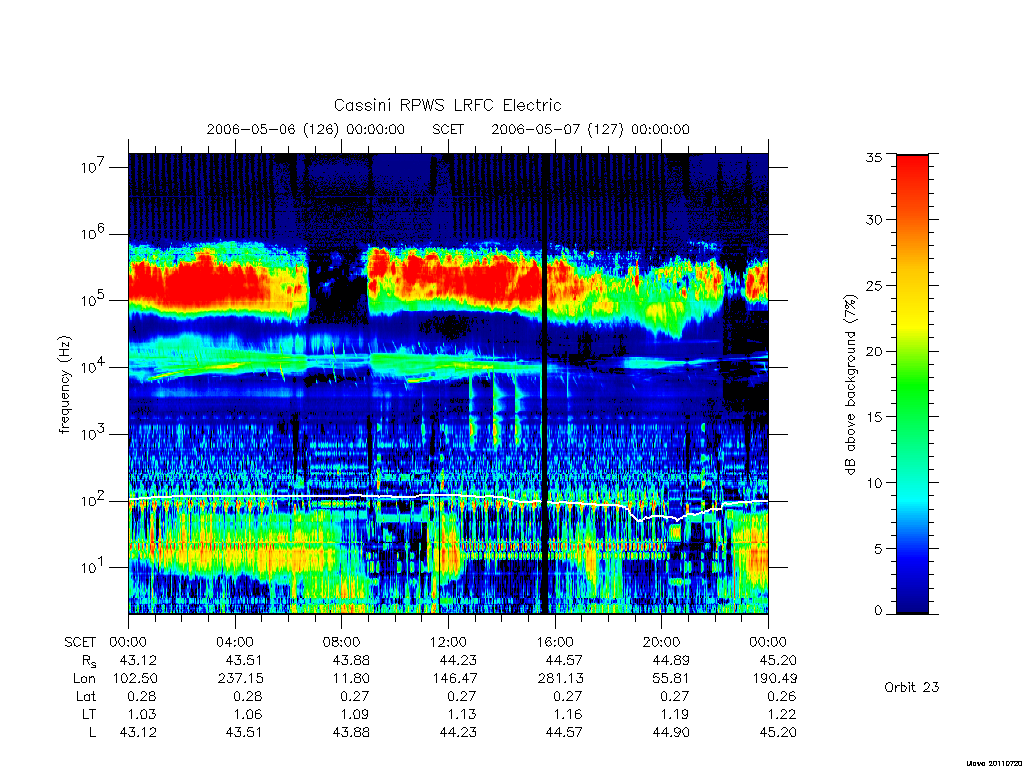Click the 'Orbit 23' label
The image size is (1024, 768).
912,687
